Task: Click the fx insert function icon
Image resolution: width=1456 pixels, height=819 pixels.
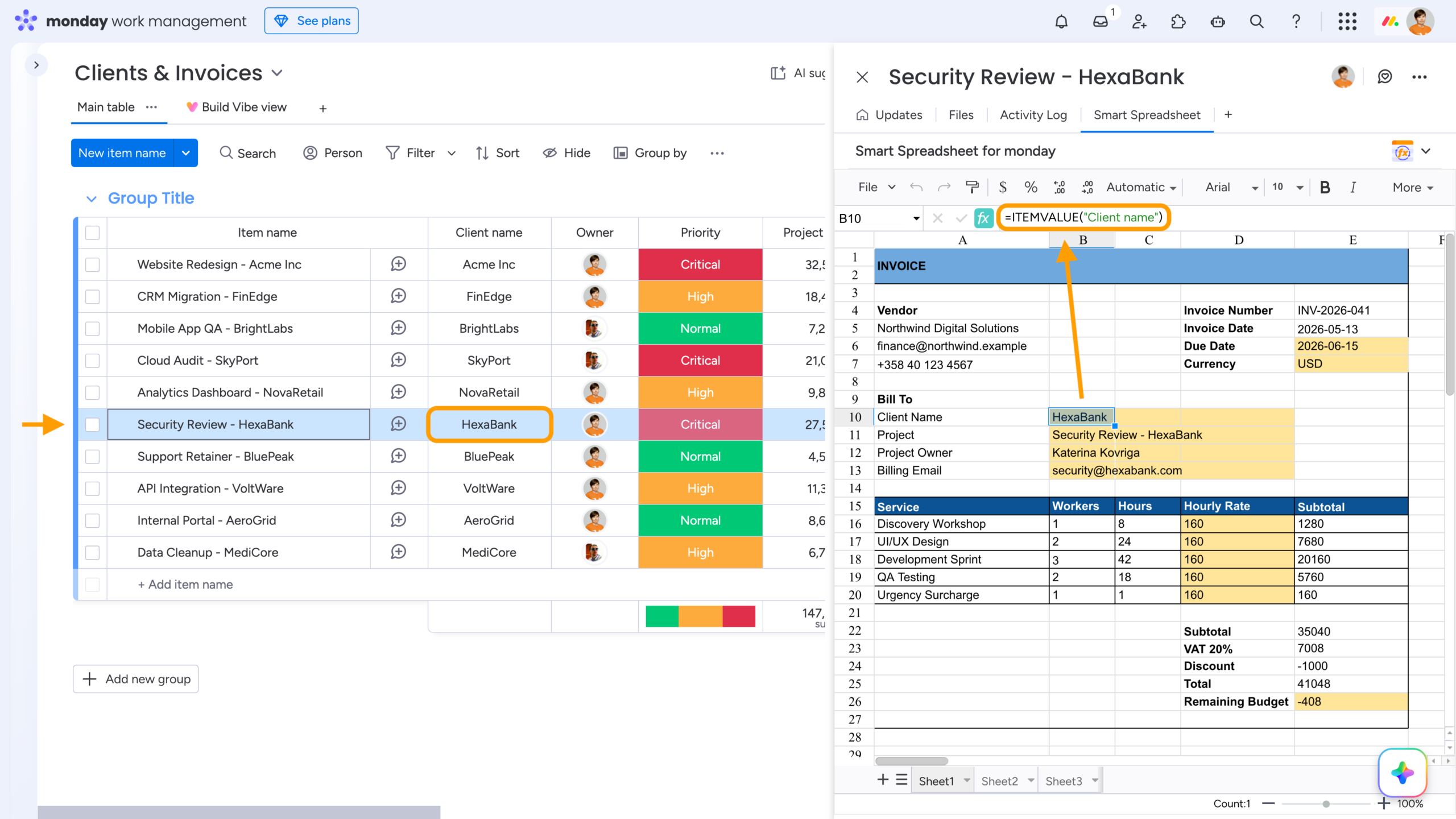Action: click(x=983, y=218)
